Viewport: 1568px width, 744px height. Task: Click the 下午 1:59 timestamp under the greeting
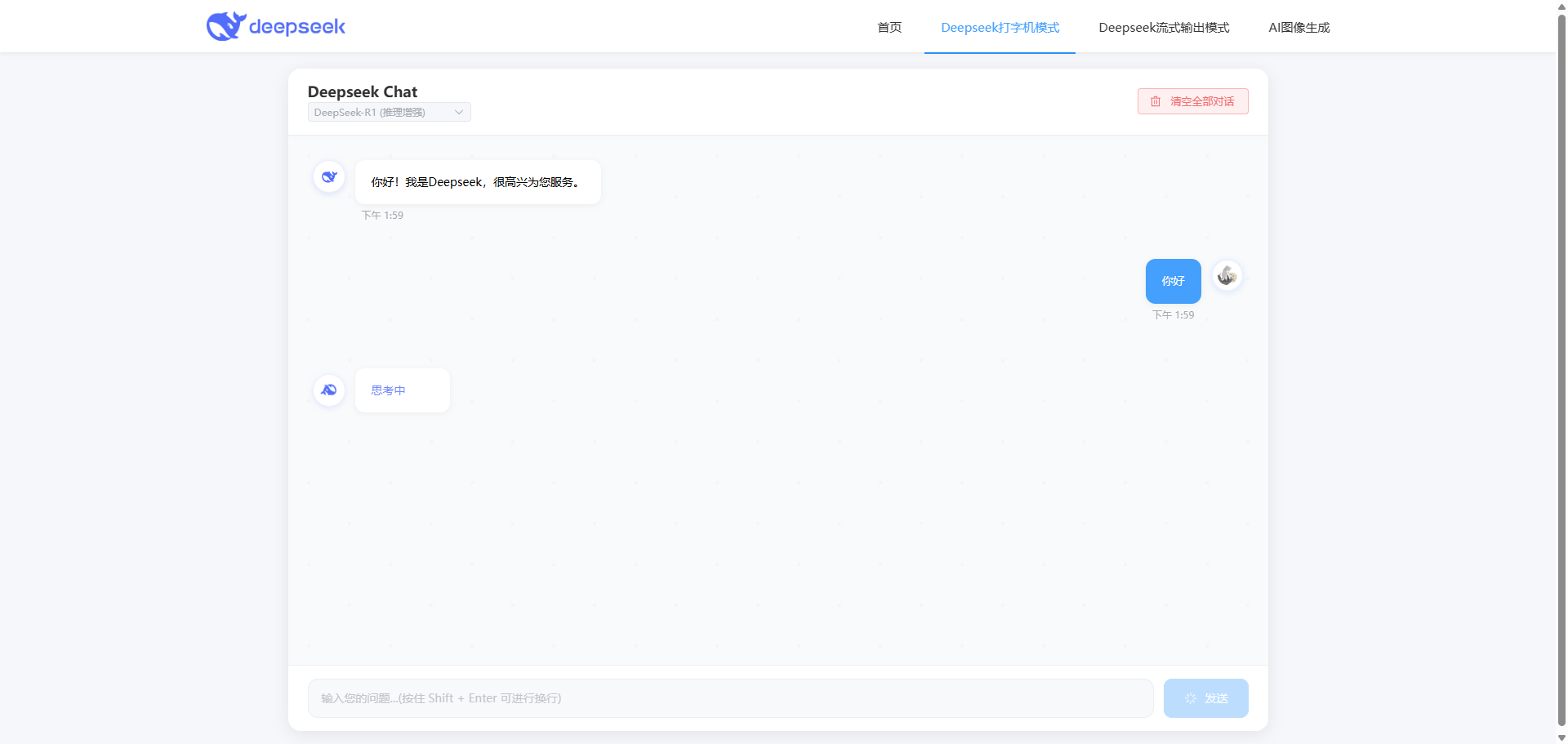(382, 216)
